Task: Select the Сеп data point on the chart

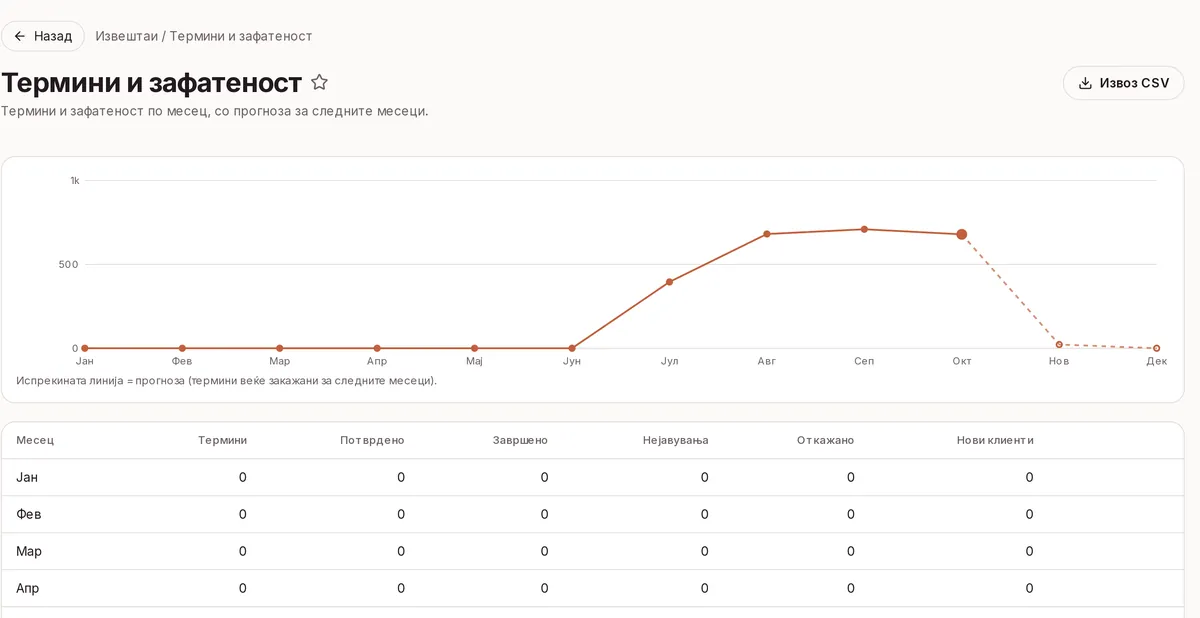Action: [x=864, y=229]
